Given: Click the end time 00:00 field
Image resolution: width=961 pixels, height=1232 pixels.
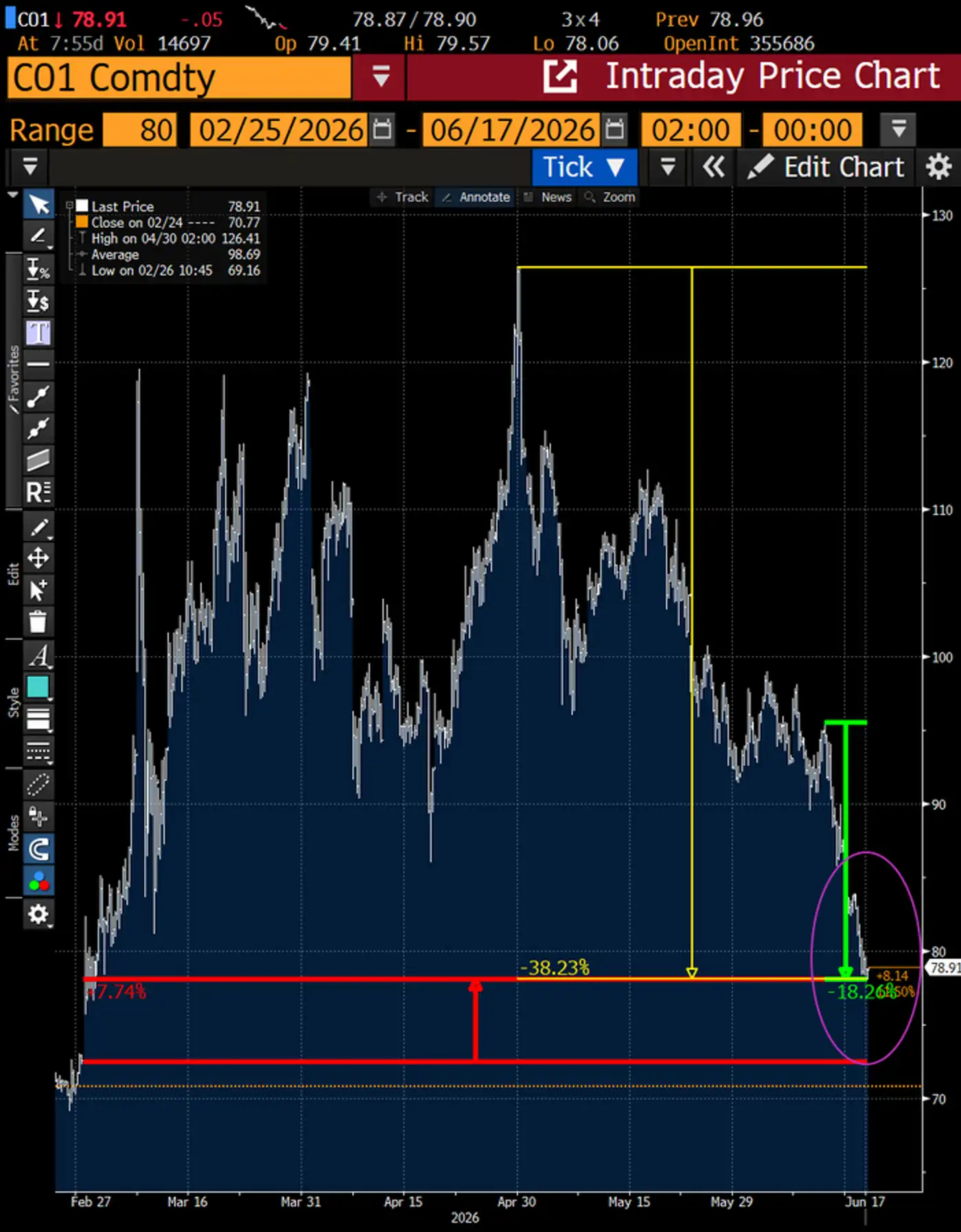Looking at the screenshot, I should click(813, 130).
